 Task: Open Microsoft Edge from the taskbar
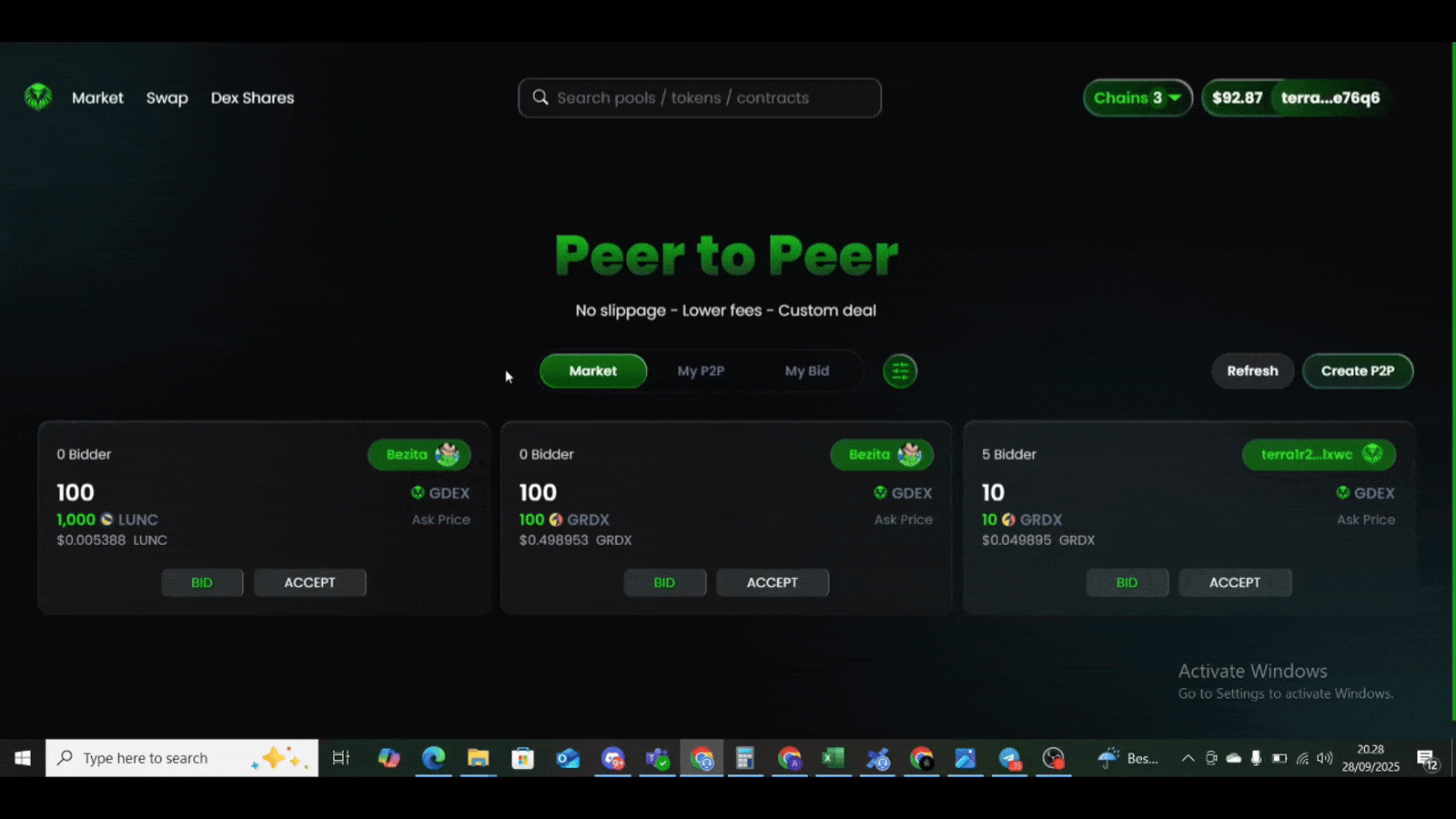pyautogui.click(x=433, y=758)
